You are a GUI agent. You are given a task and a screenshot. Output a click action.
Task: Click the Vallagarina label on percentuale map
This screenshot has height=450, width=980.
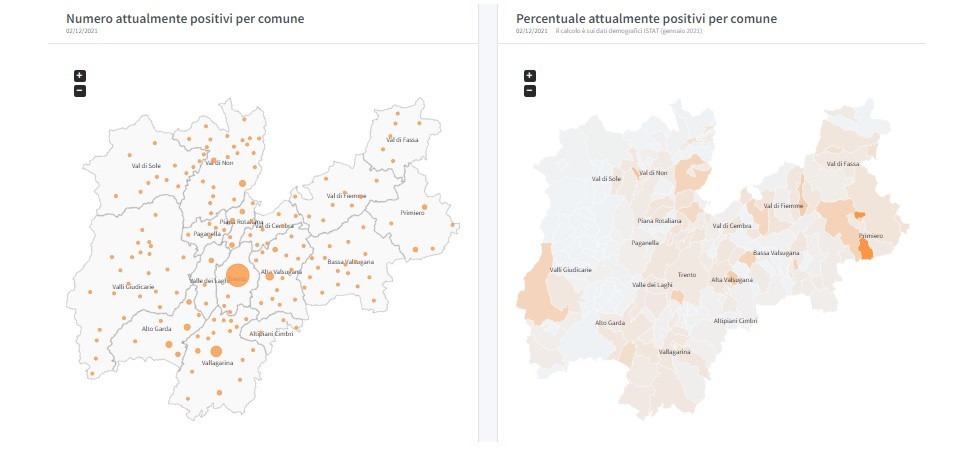tap(674, 352)
